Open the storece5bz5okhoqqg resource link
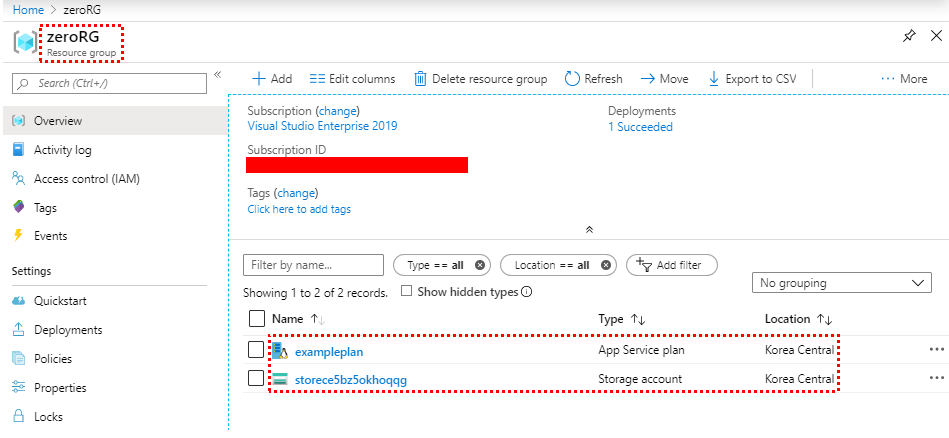Screen dimensions: 949x438 (x=351, y=380)
